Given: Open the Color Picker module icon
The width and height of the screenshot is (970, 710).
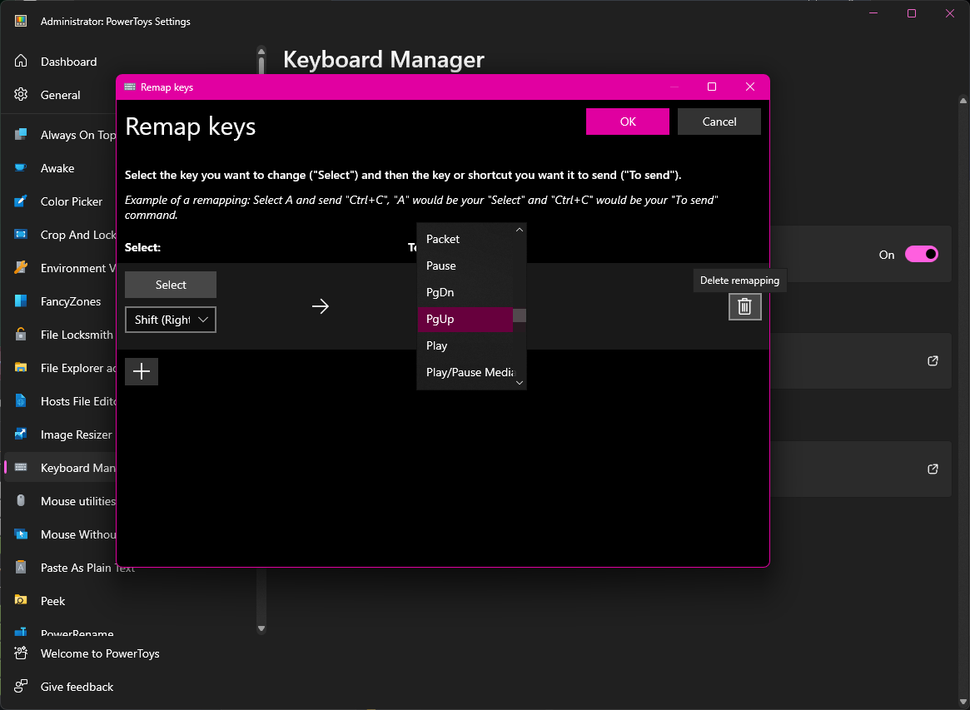Looking at the screenshot, I should 20,202.
